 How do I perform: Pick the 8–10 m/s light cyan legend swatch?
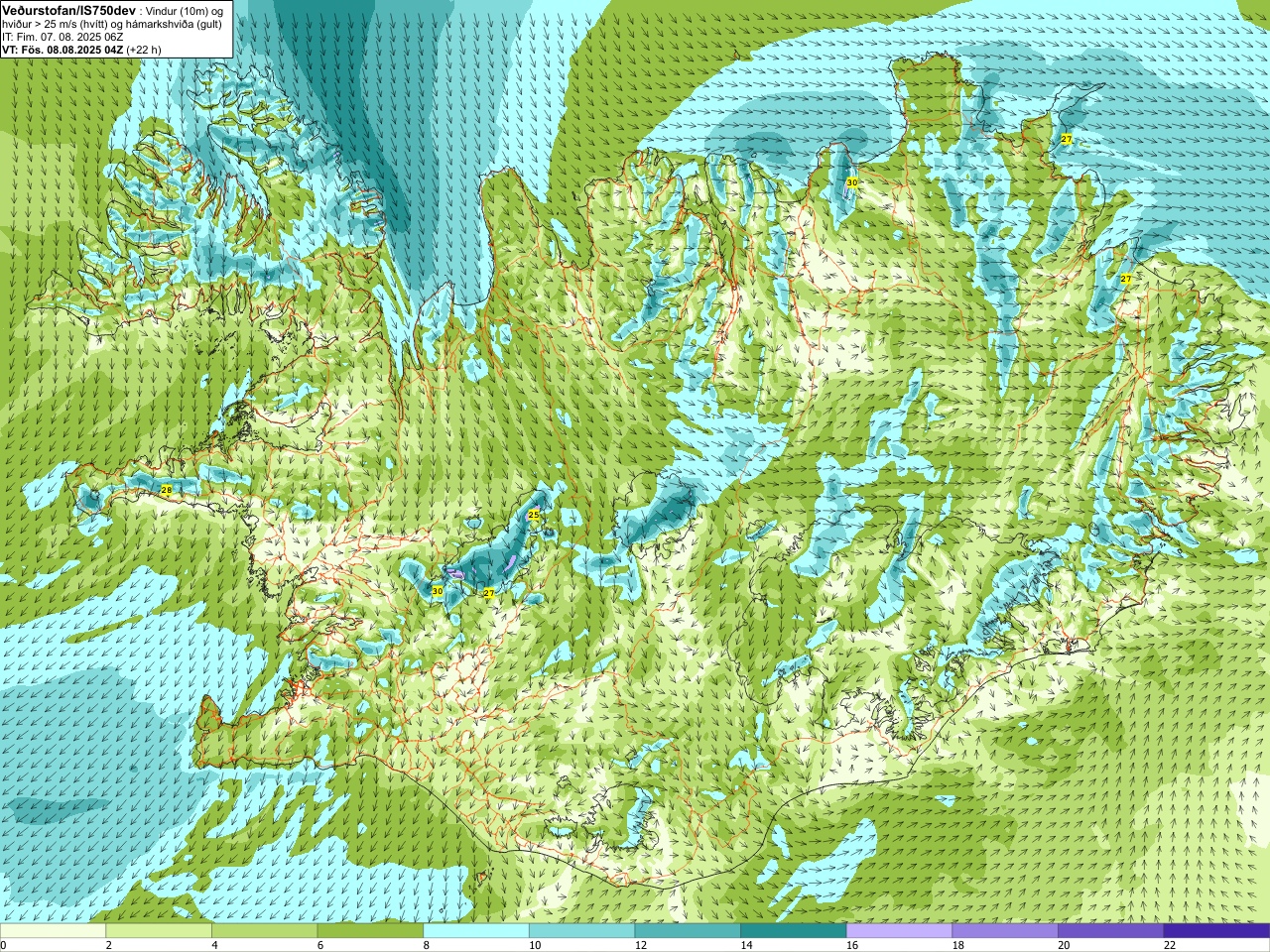[476, 931]
